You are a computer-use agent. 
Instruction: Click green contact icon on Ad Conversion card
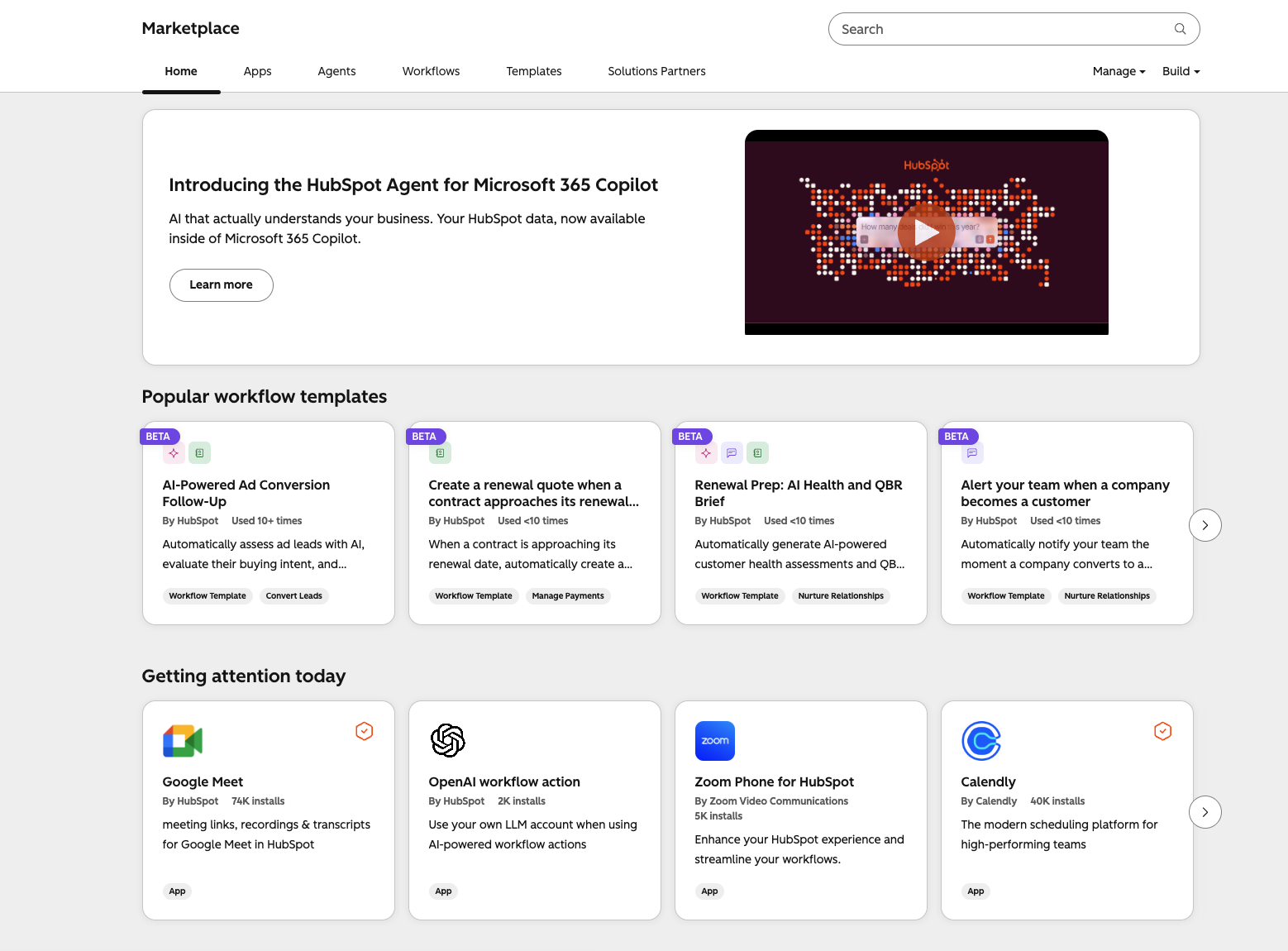[x=200, y=453]
